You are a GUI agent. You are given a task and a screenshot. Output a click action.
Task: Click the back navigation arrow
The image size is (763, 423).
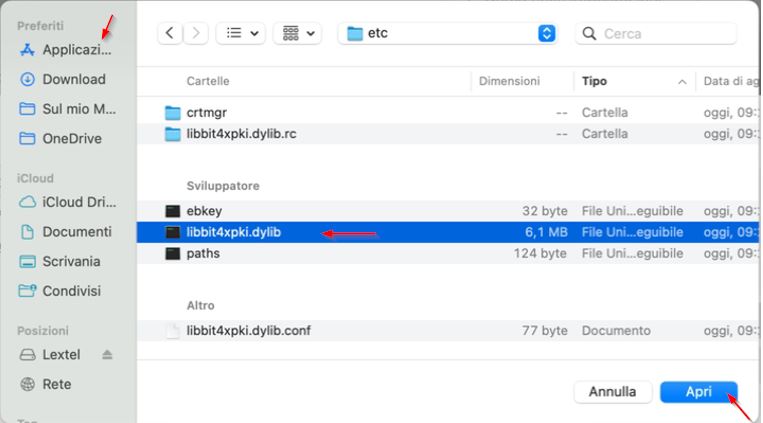[170, 33]
